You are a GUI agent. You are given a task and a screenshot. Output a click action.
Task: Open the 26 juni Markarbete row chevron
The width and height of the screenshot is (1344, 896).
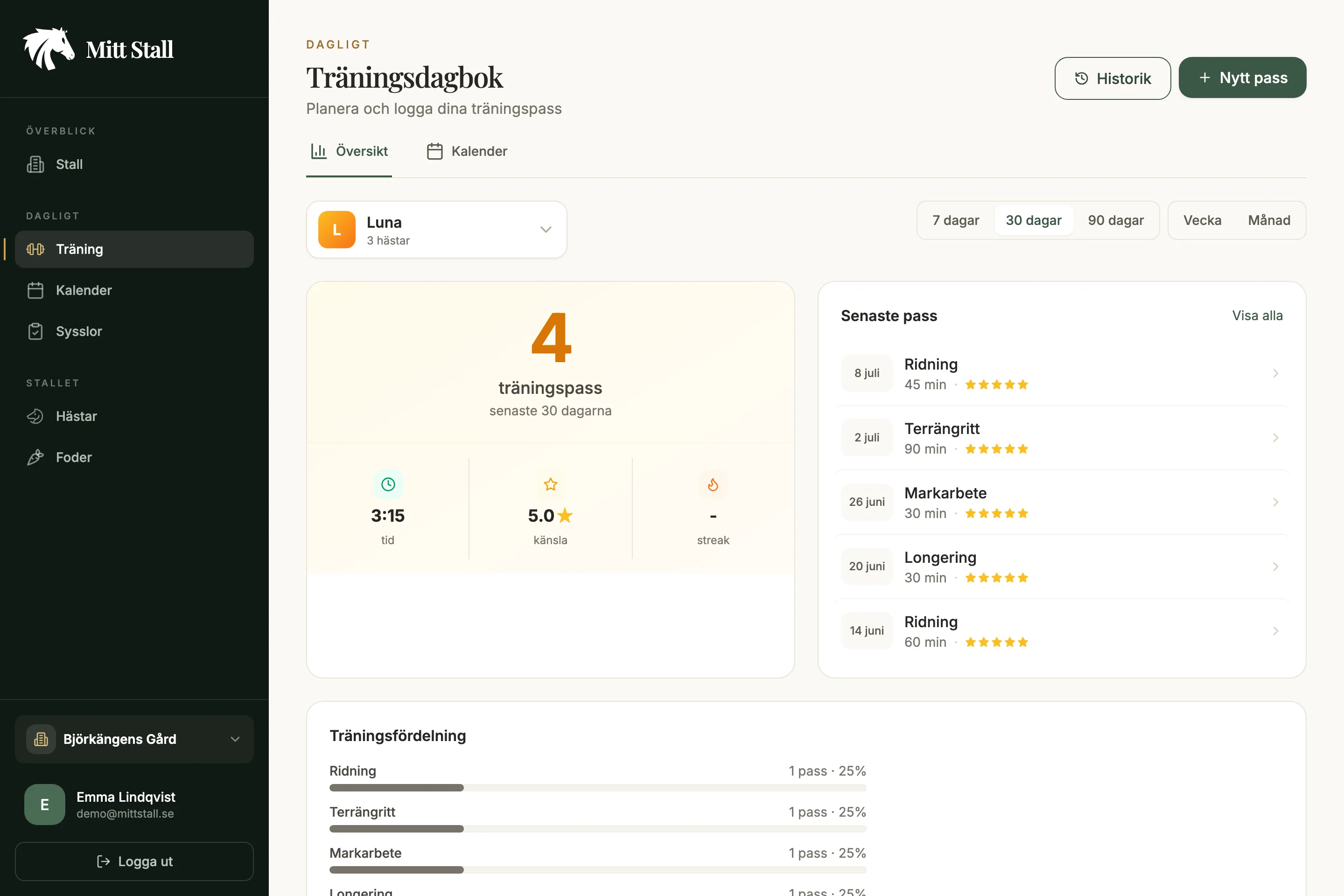click(x=1275, y=502)
